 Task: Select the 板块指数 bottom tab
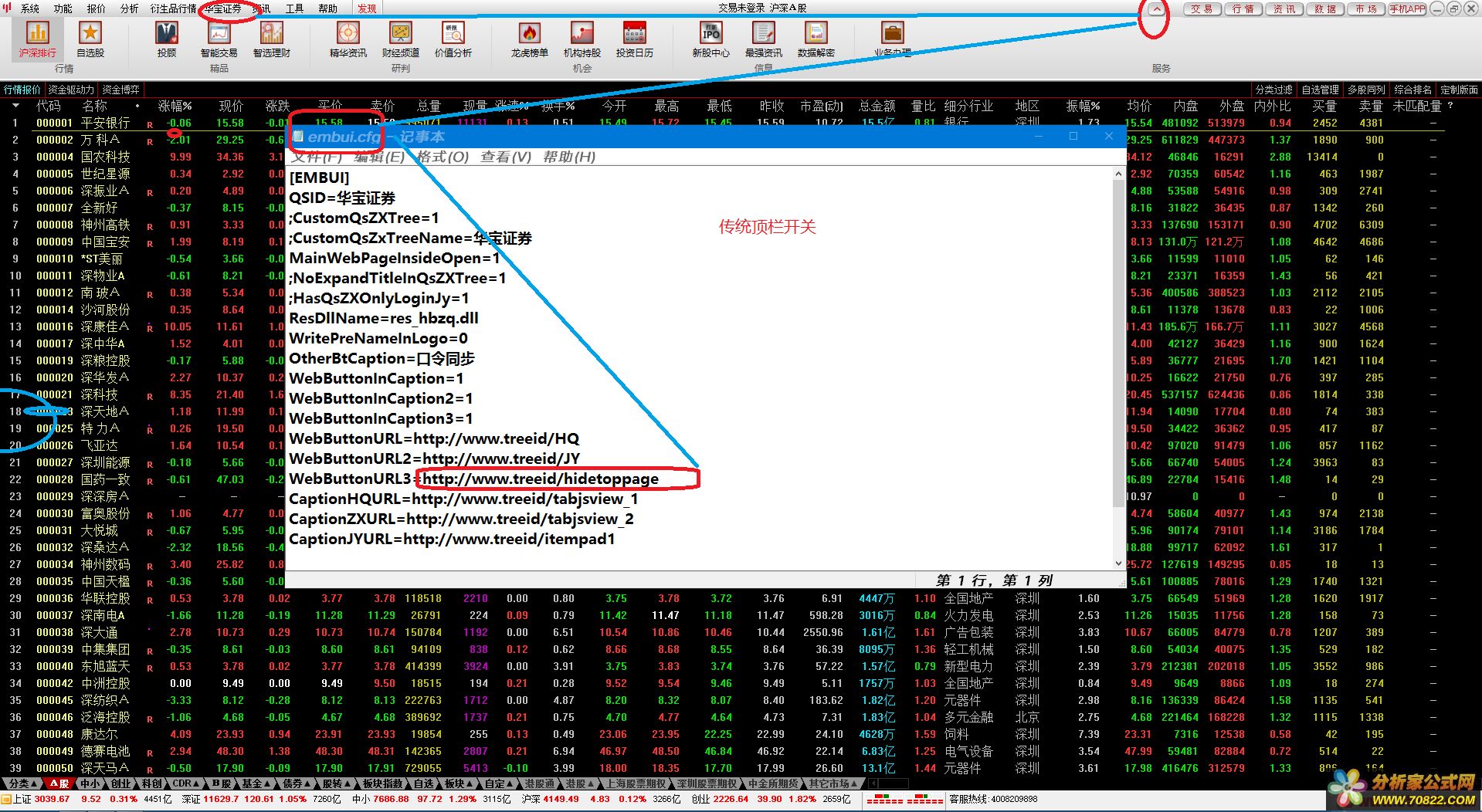(x=383, y=783)
